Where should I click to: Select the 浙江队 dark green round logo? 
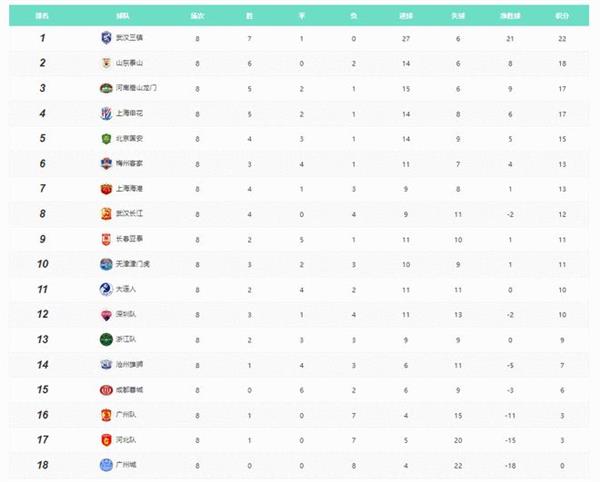pos(106,339)
